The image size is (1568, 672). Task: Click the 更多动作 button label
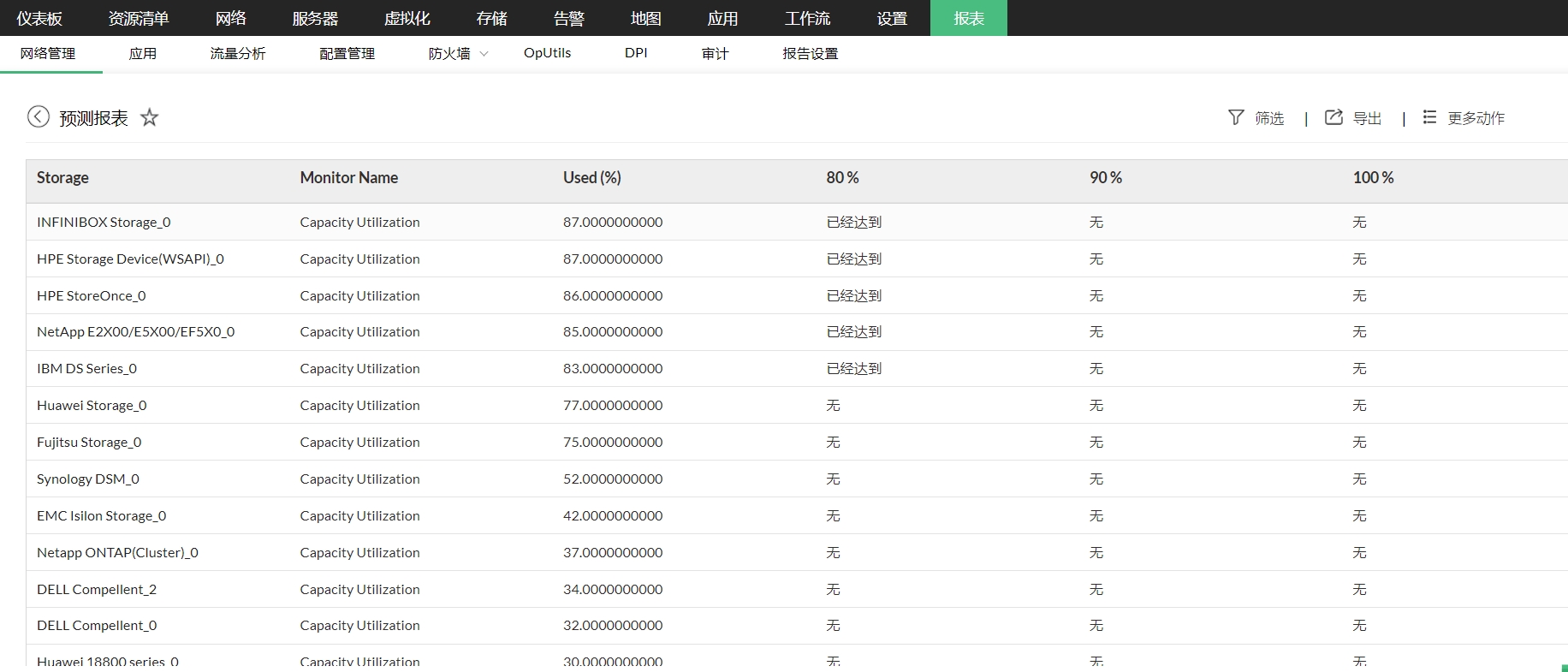1476,118
